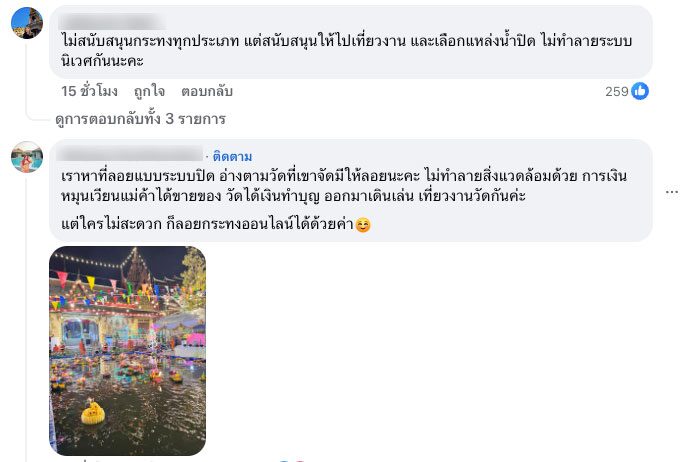Click the smiling emoji ending the comment
680x462 pixels.
coord(363,225)
